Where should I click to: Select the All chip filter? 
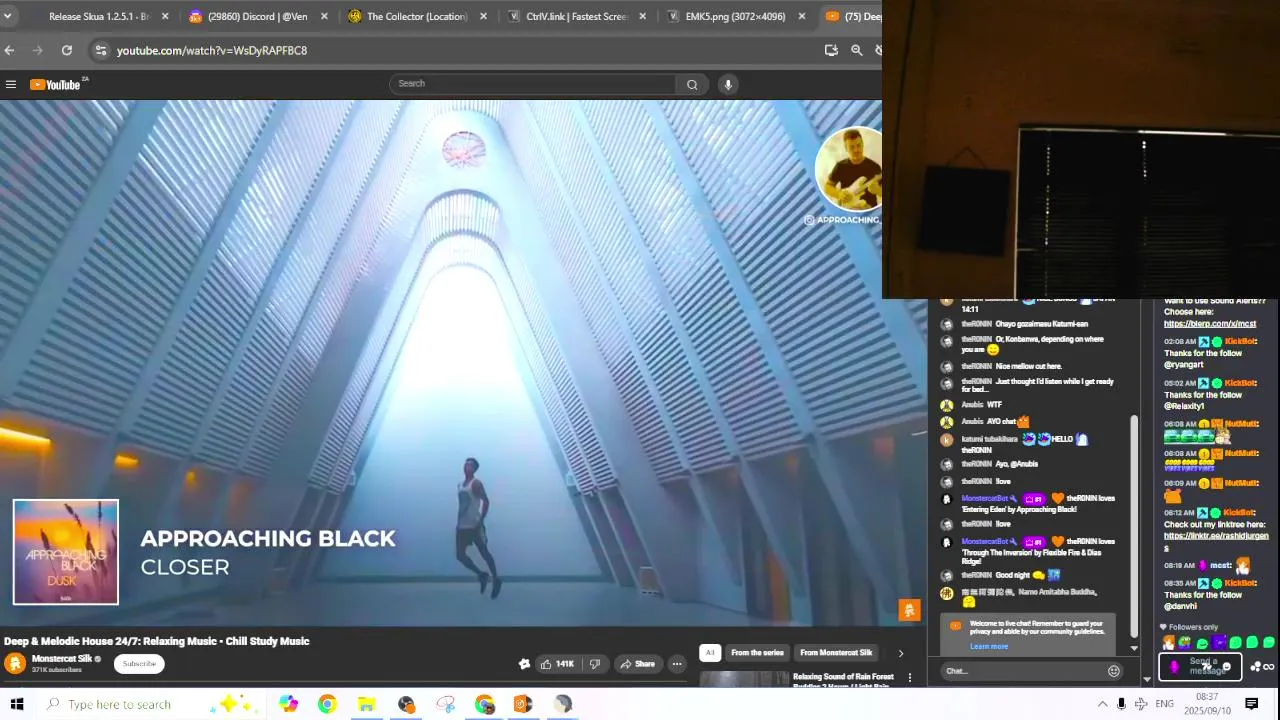(709, 653)
